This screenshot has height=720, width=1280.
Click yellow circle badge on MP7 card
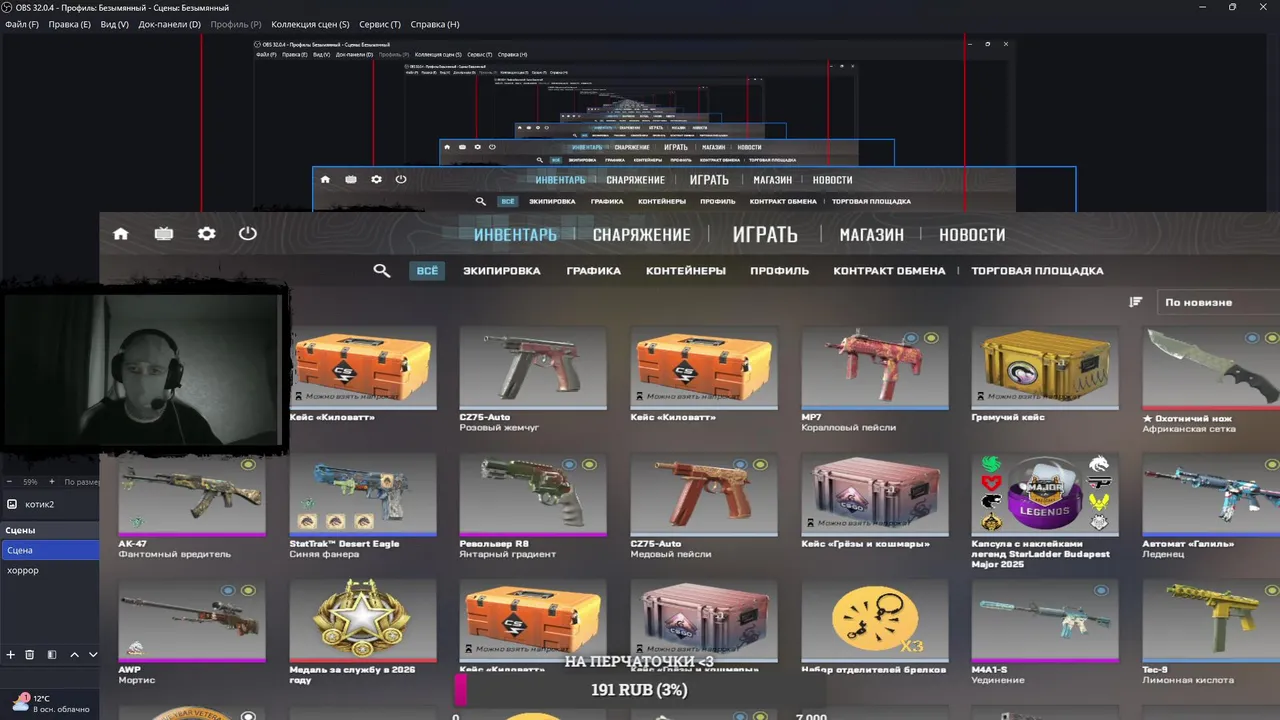click(x=932, y=338)
